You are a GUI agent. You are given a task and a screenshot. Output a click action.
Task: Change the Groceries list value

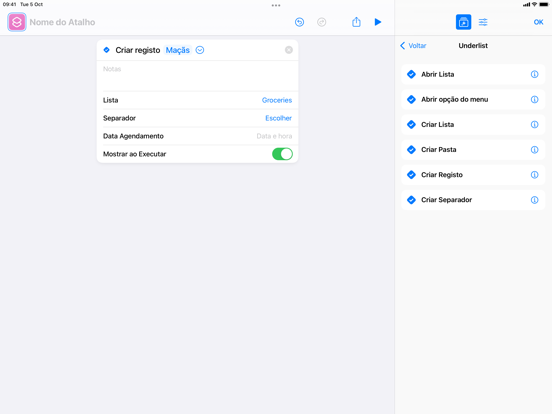[x=277, y=100]
